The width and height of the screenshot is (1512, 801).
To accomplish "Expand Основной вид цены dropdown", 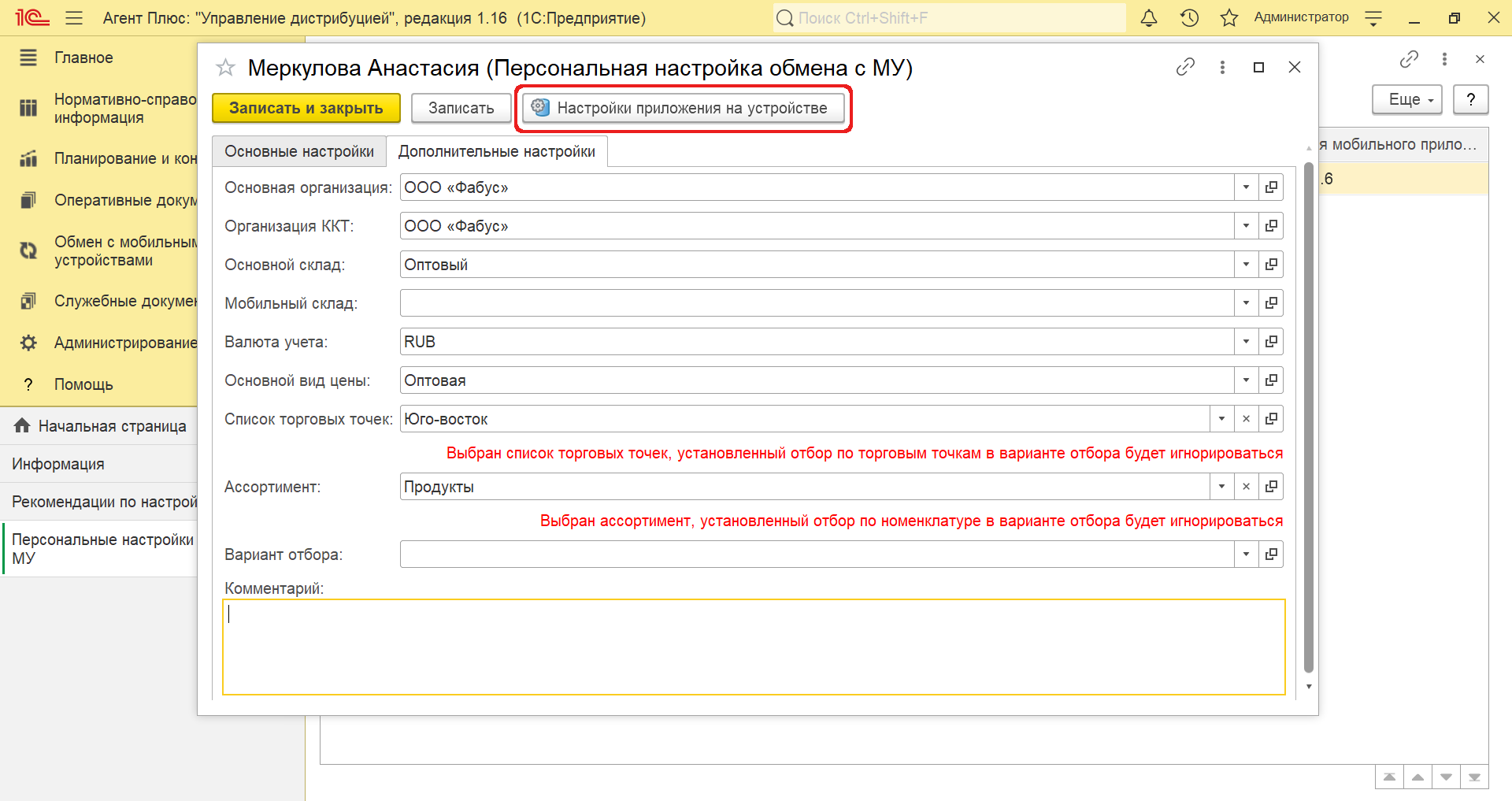I will (x=1246, y=380).
